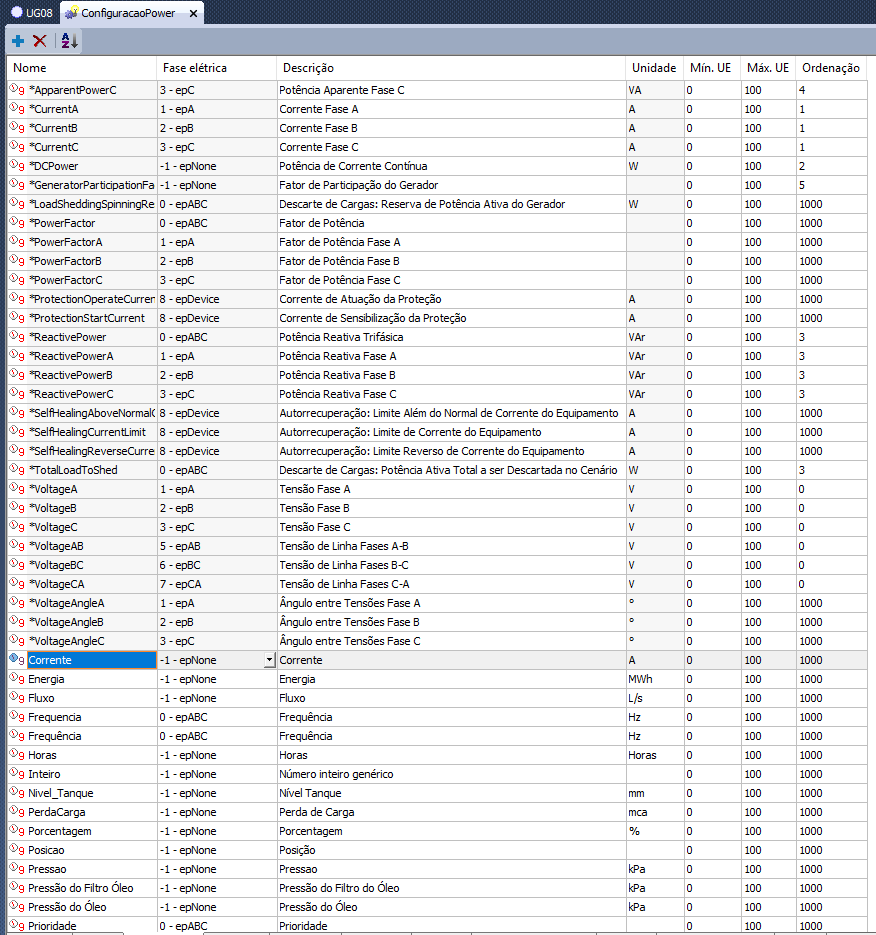Open the Fase elétrica dropdown in Corrente row
The width and height of the screenshot is (876, 935).
point(270,660)
